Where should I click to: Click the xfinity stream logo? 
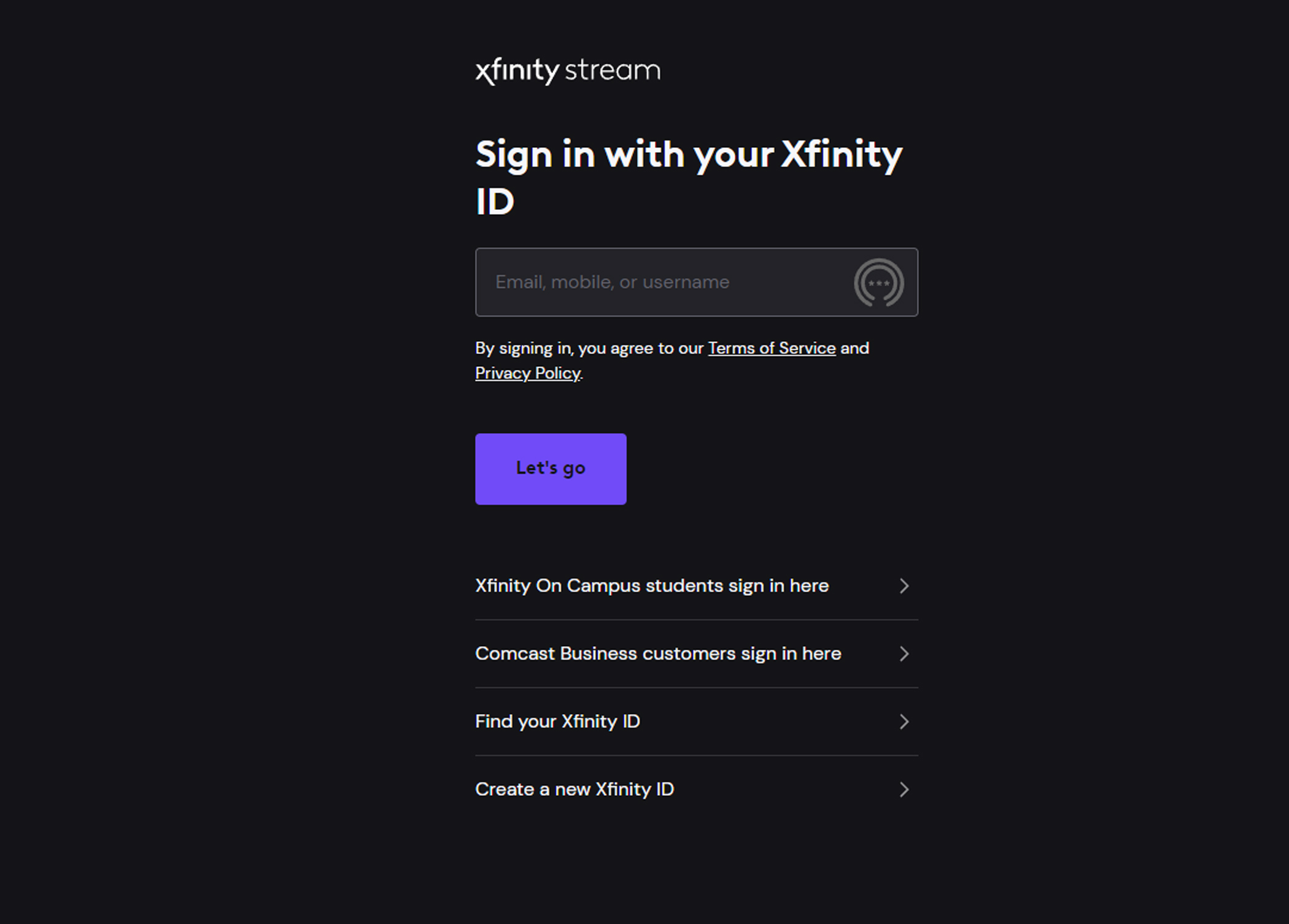tap(568, 71)
